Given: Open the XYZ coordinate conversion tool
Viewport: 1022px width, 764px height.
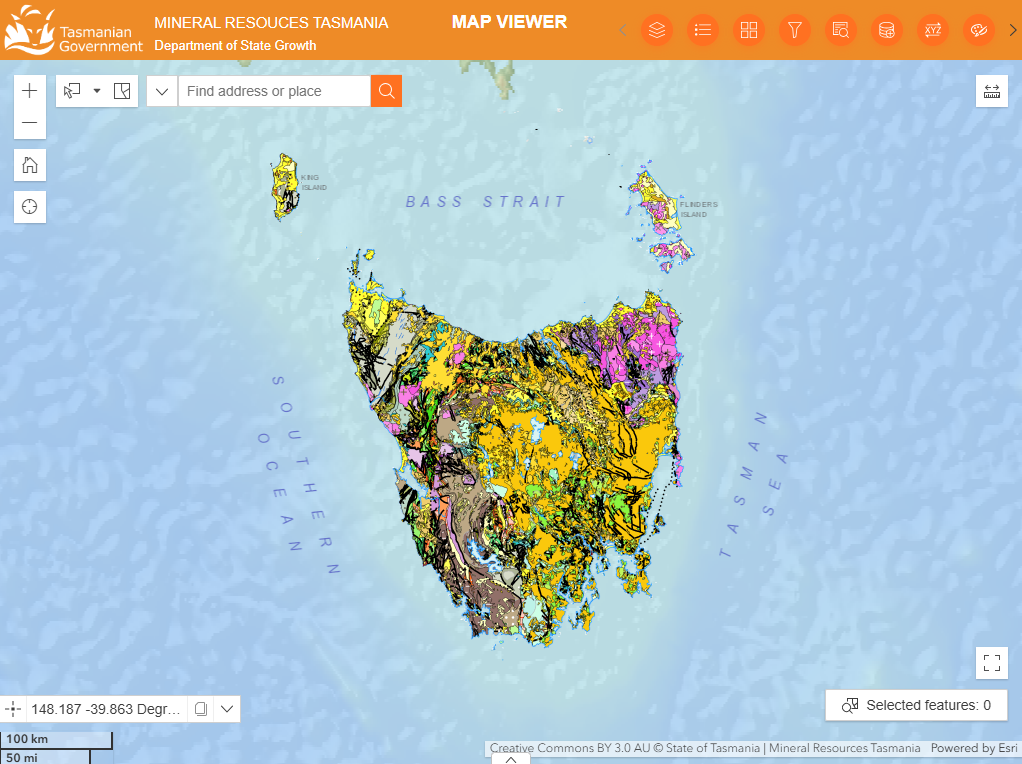Looking at the screenshot, I should [x=933, y=30].
